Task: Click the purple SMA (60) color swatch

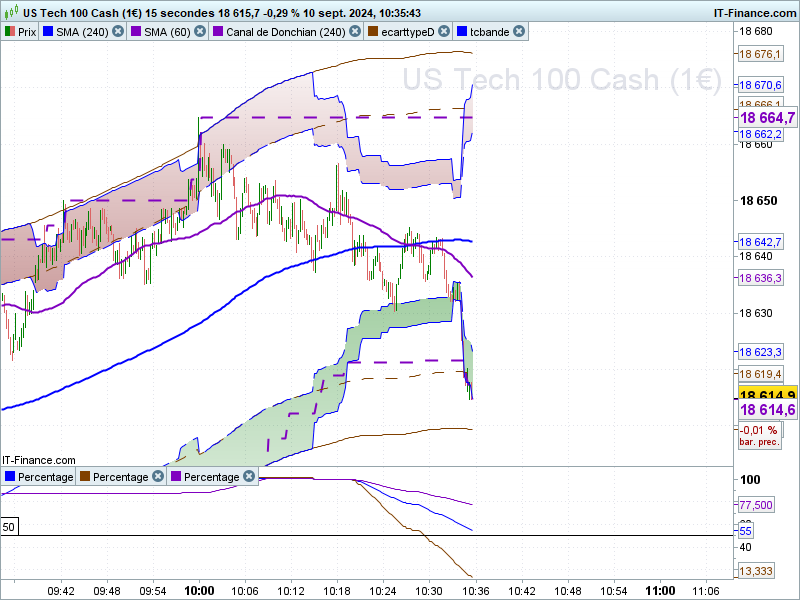Action: click(136, 32)
